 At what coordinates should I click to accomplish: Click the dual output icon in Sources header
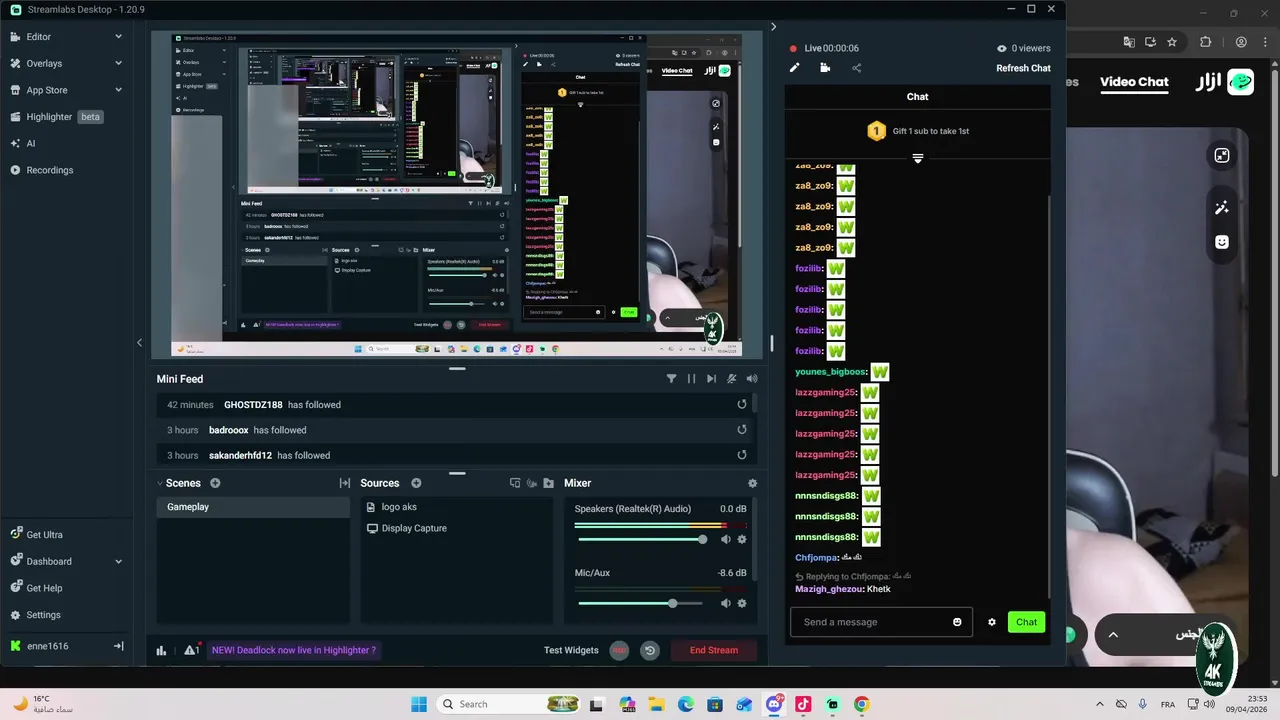[515, 483]
